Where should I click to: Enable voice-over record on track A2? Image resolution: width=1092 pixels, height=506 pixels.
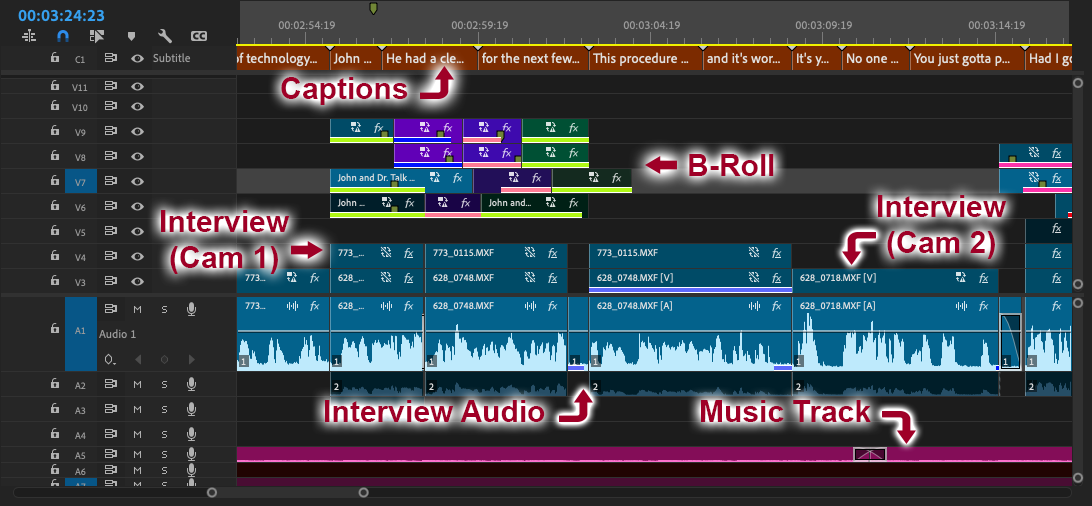coord(191,384)
